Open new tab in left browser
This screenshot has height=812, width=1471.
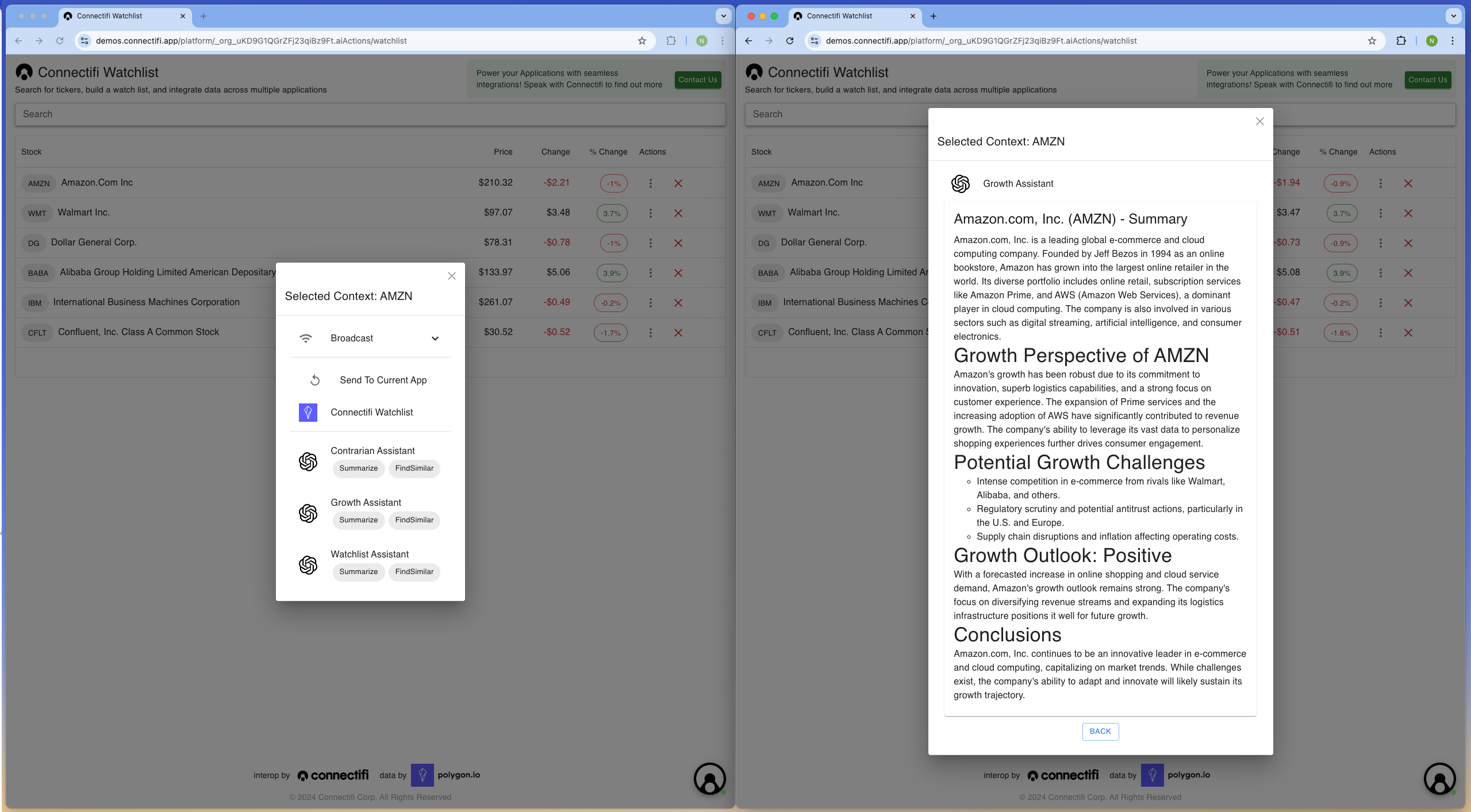click(x=203, y=16)
